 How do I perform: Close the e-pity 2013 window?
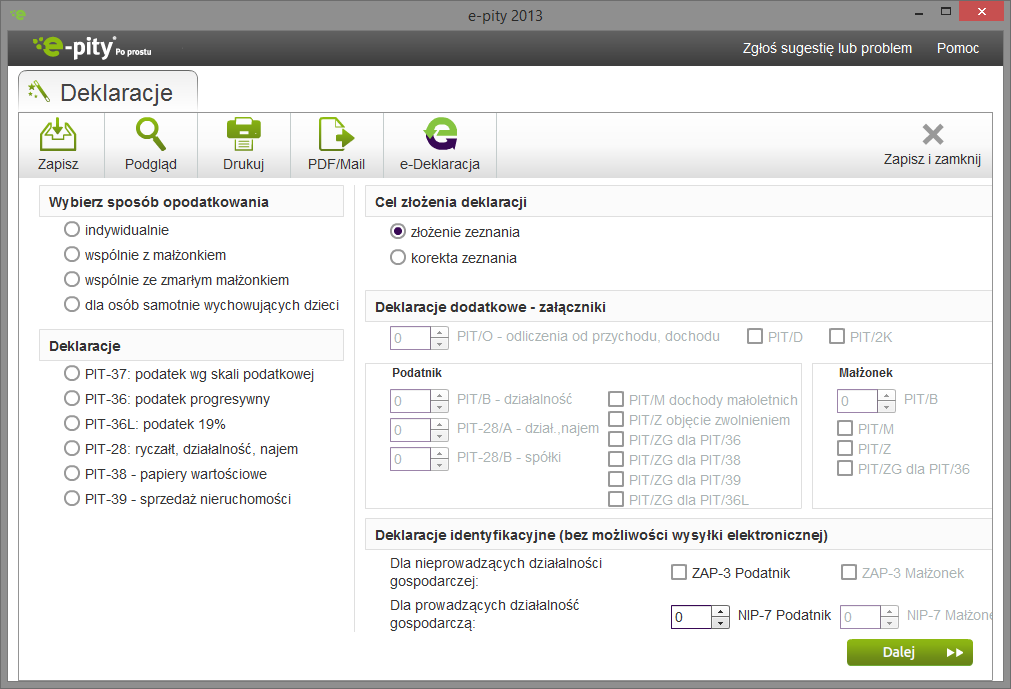pyautogui.click(x=981, y=12)
